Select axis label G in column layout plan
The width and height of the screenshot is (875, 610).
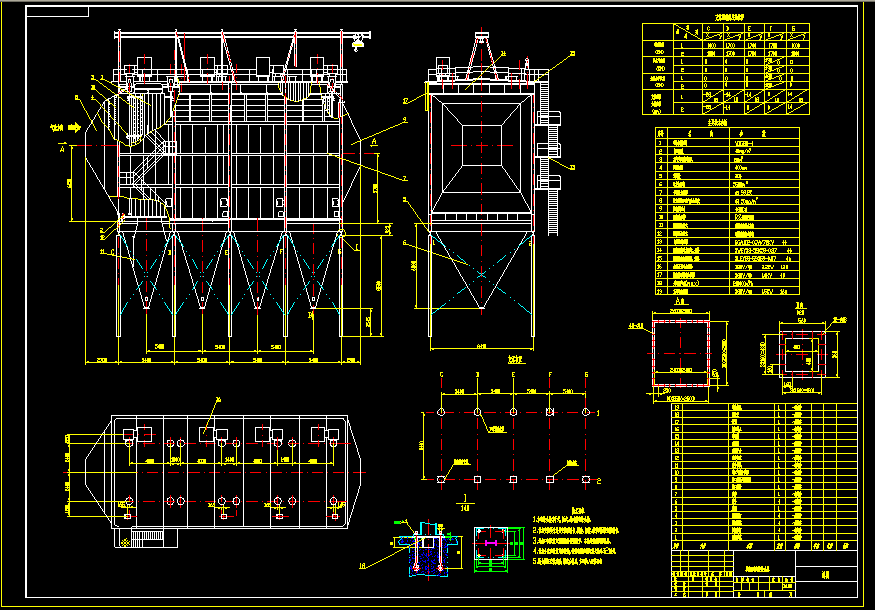[x=586, y=375]
